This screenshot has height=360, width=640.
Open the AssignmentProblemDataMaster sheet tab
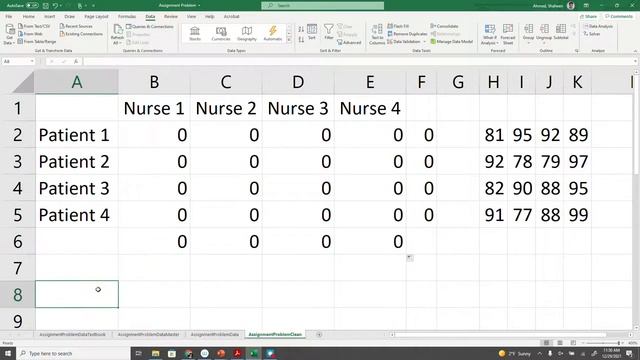[x=149, y=334]
